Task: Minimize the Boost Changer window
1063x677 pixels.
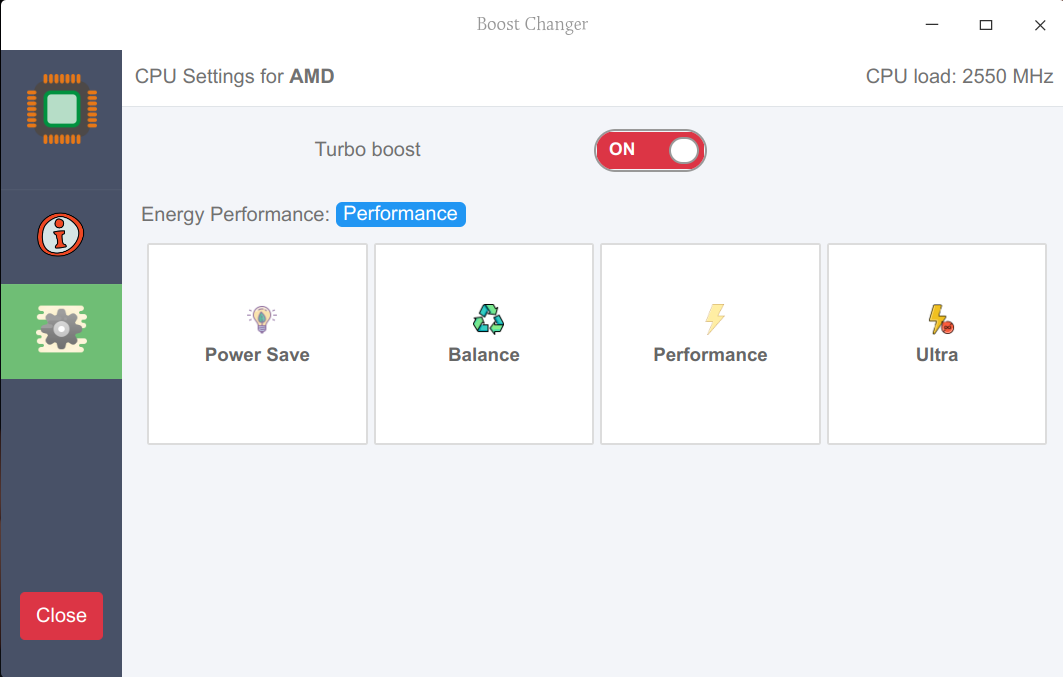Action: (932, 25)
